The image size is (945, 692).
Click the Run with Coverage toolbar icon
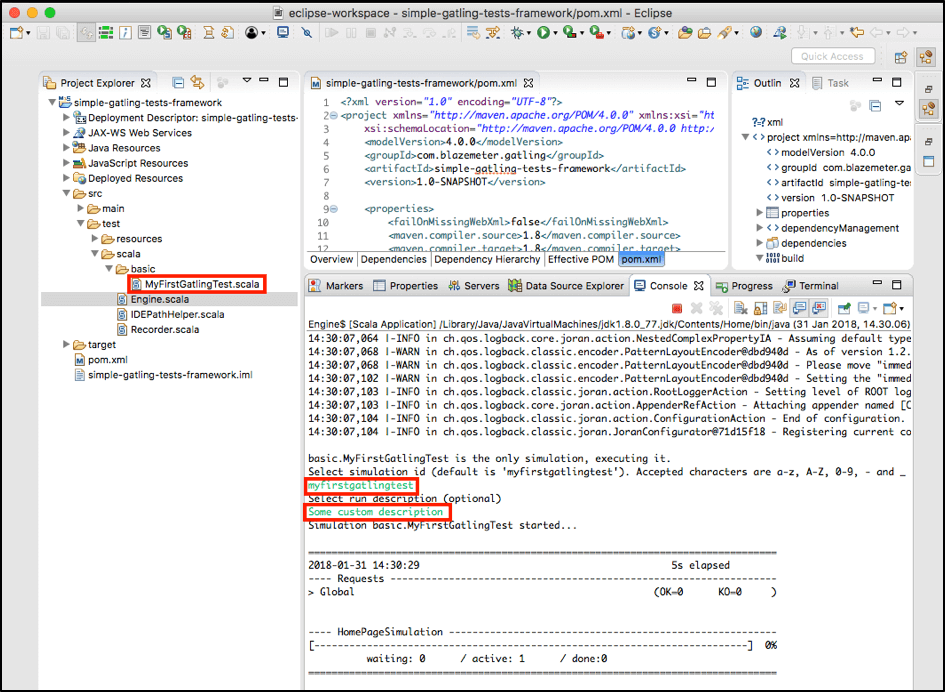click(569, 33)
